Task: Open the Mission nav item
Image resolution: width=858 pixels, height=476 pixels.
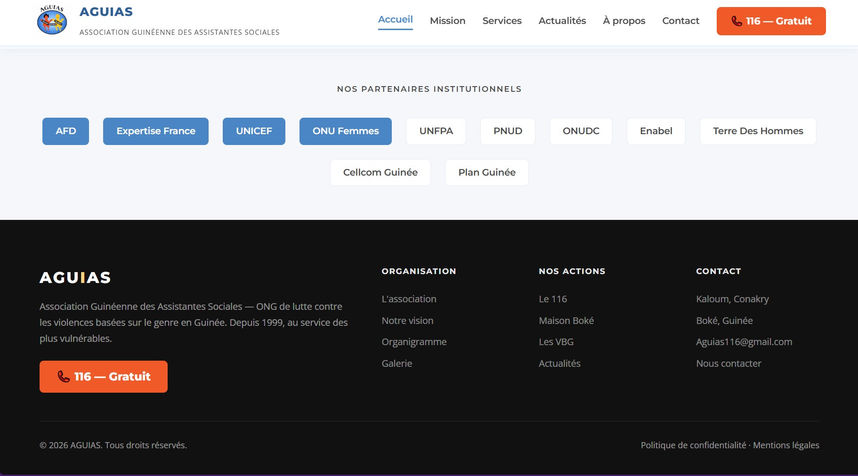Action: click(x=448, y=21)
